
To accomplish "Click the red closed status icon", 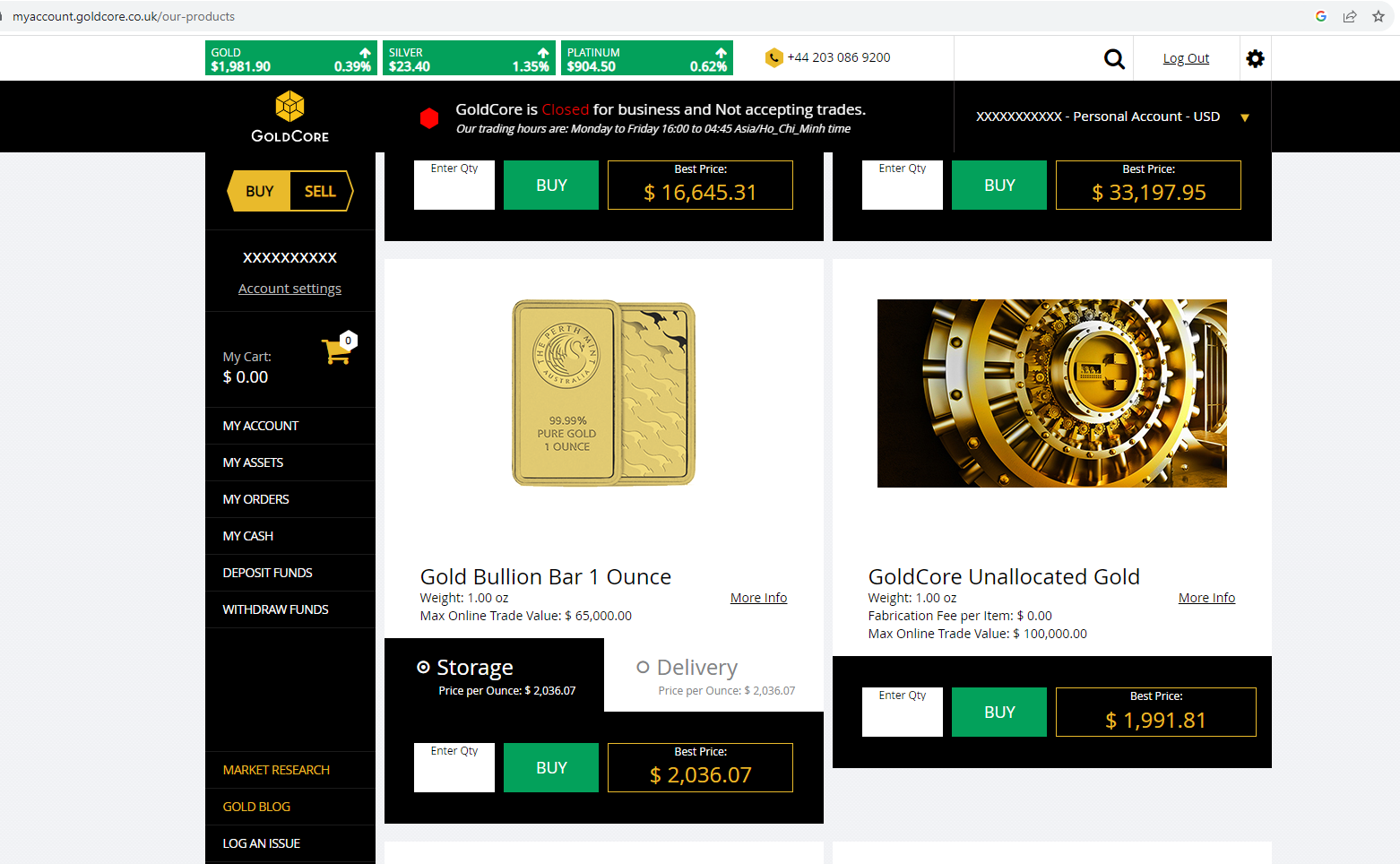I will 429,118.
